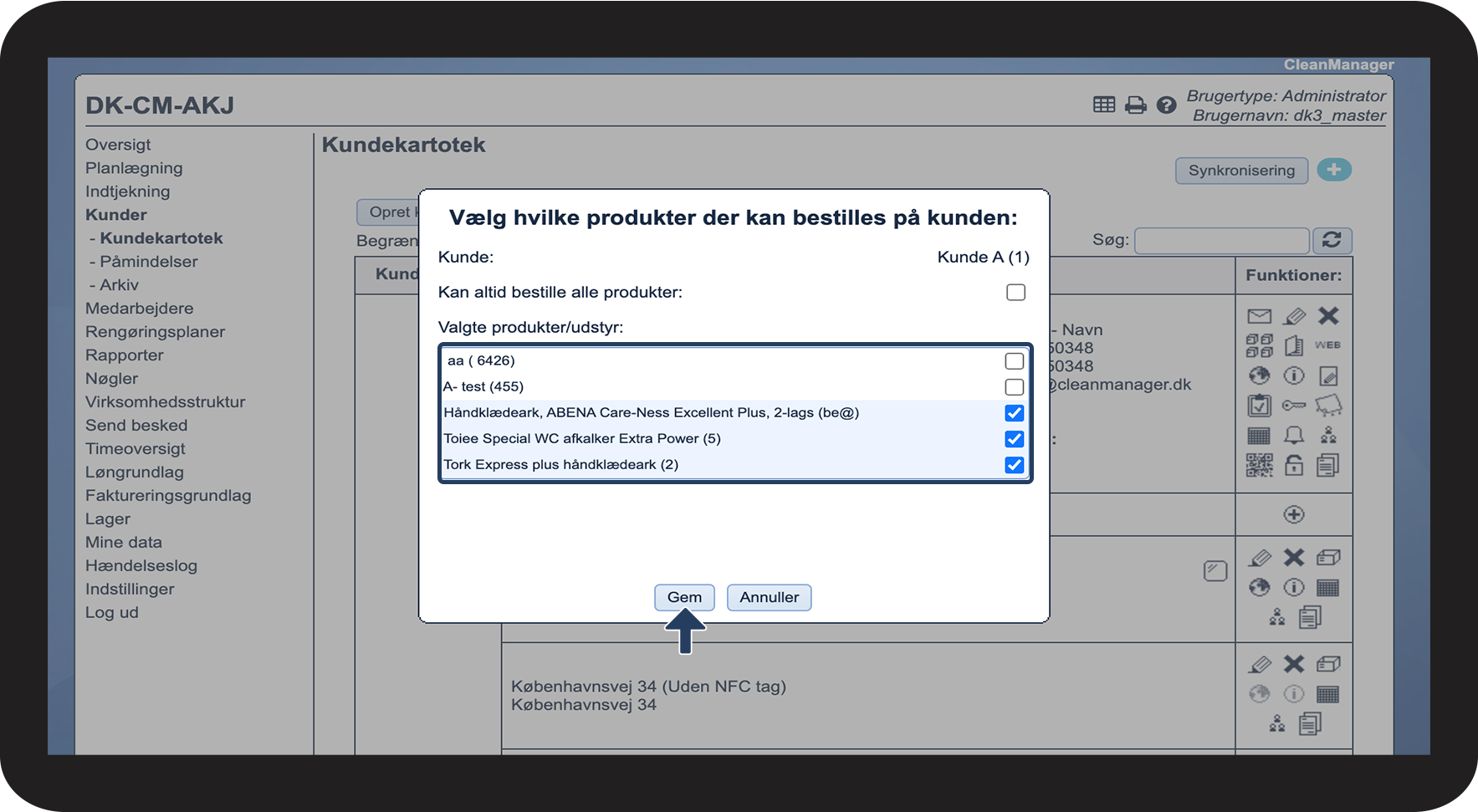Click the clipboard checkmark icon in Funktioner
The image size is (1478, 812).
(1259, 406)
